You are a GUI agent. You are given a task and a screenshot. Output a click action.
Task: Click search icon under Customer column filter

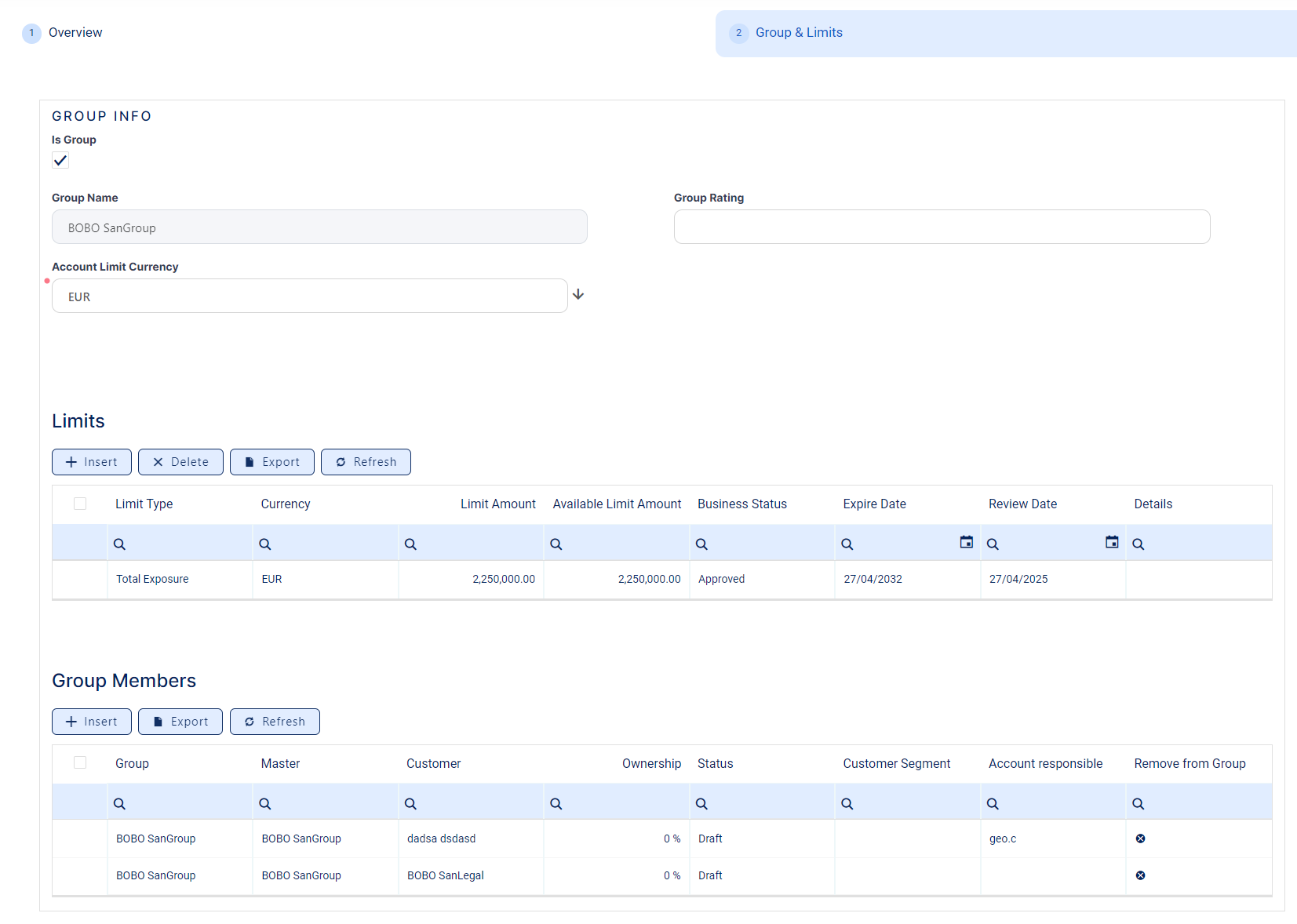(x=410, y=803)
